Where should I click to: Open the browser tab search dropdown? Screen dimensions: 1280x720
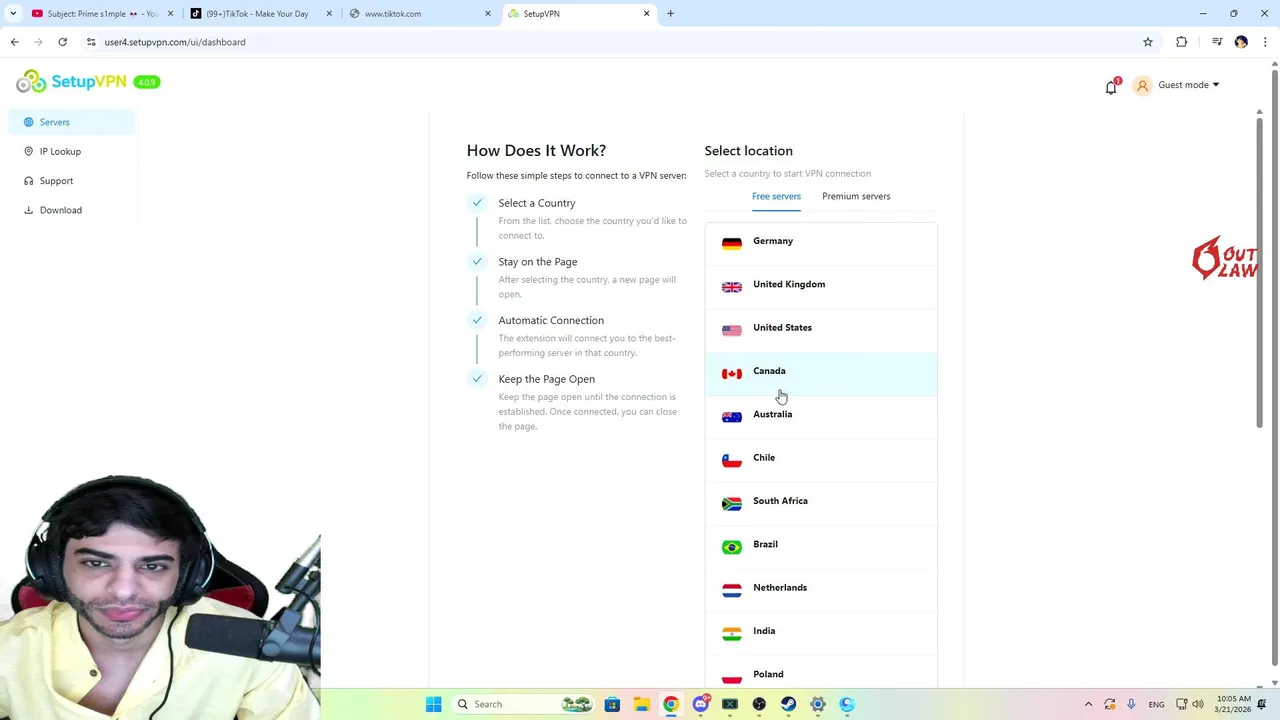pyautogui.click(x=12, y=14)
